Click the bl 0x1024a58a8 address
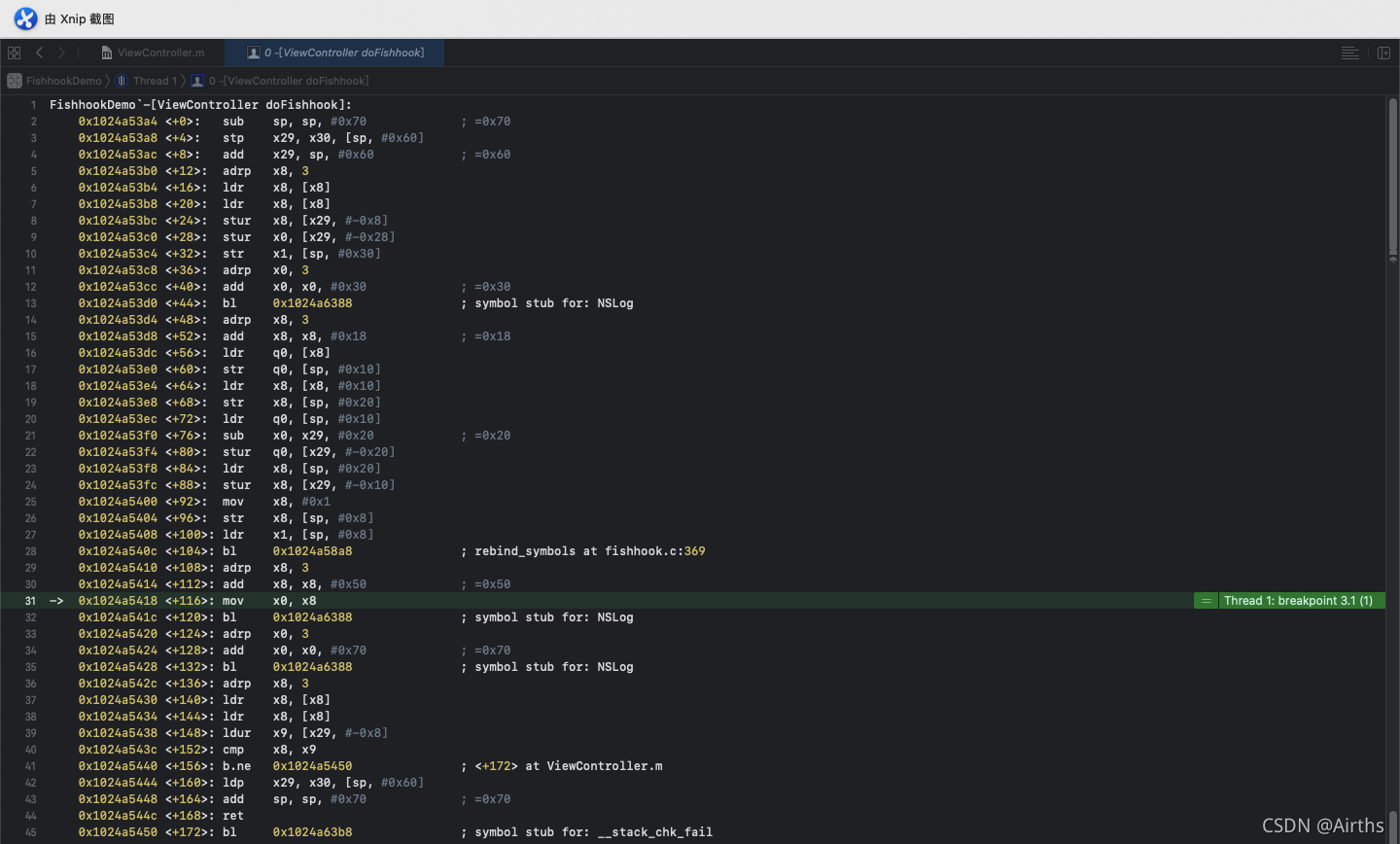 312,551
